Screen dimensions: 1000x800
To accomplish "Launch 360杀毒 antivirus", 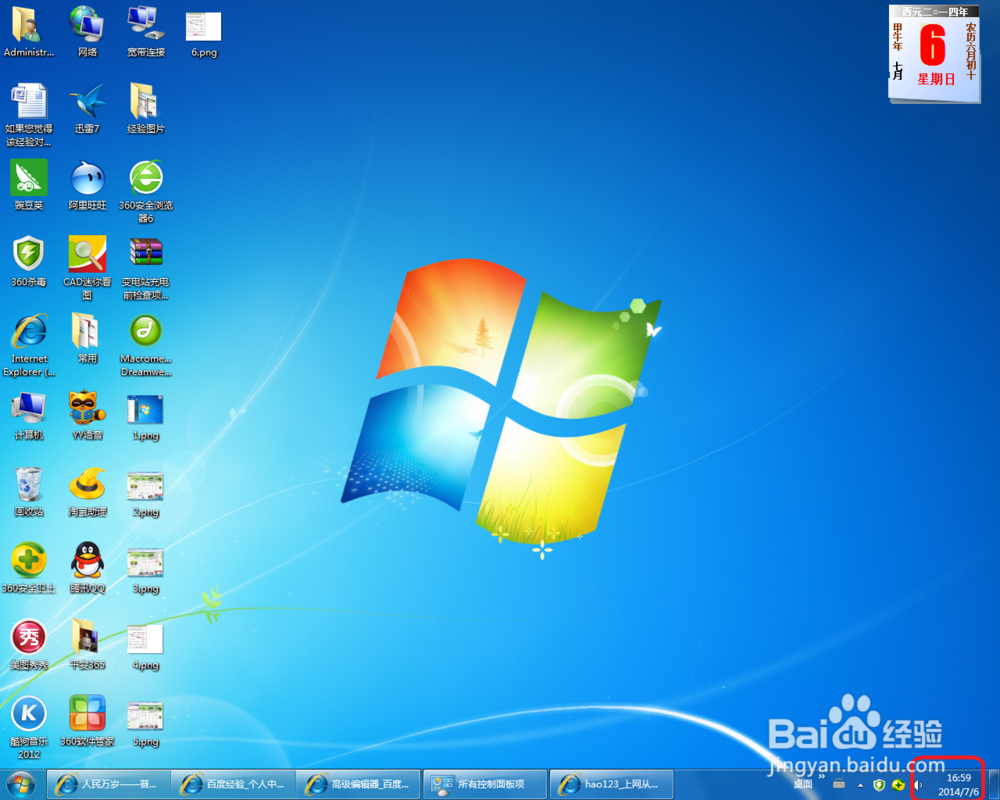I will [x=29, y=262].
